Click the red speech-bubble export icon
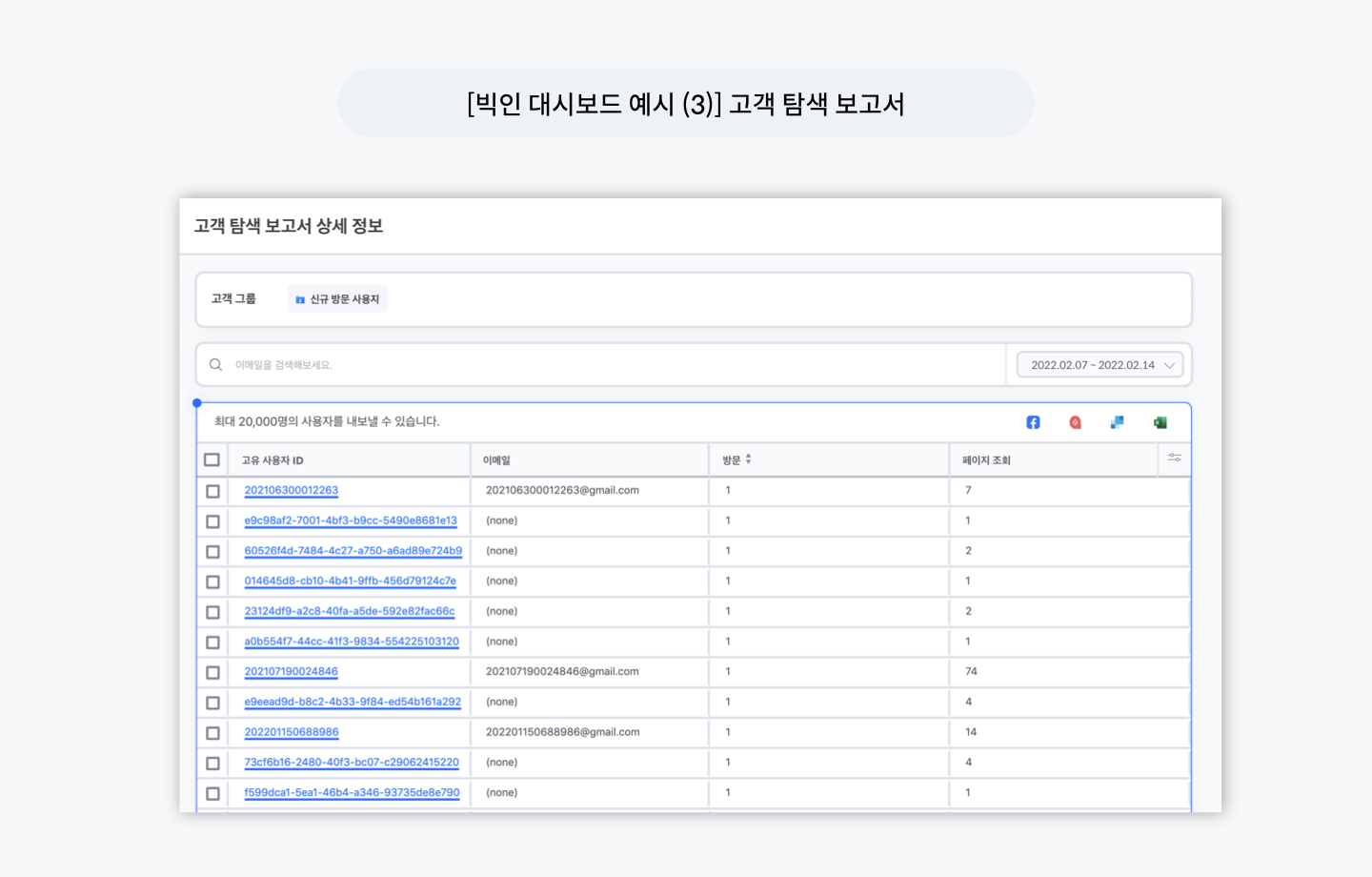This screenshot has width=1372, height=877. [x=1075, y=422]
